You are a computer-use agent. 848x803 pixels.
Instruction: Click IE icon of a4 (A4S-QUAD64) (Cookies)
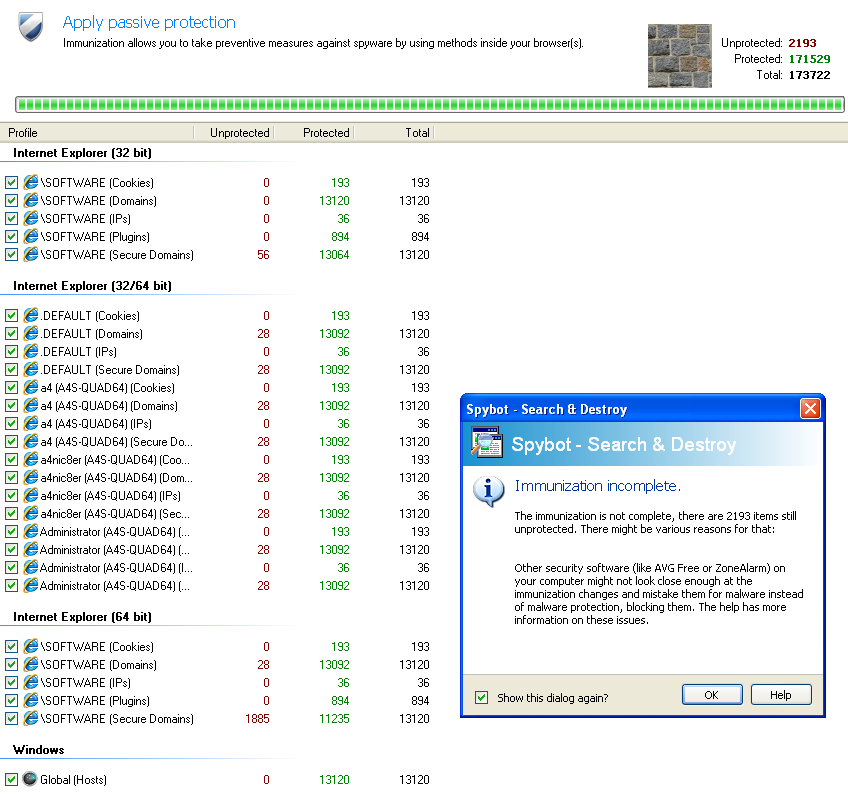click(31, 388)
